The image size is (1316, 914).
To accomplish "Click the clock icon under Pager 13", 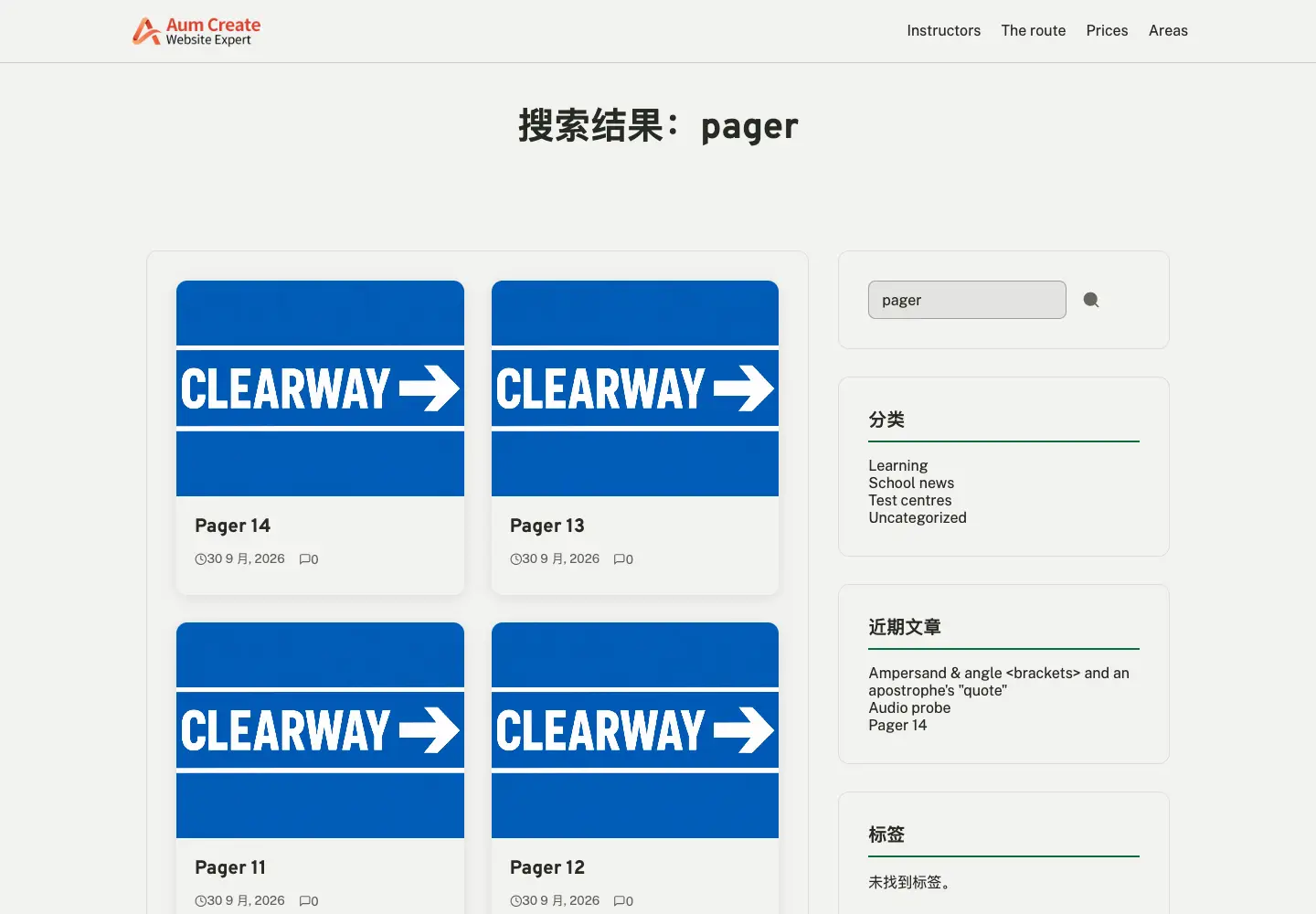I will 515,559.
